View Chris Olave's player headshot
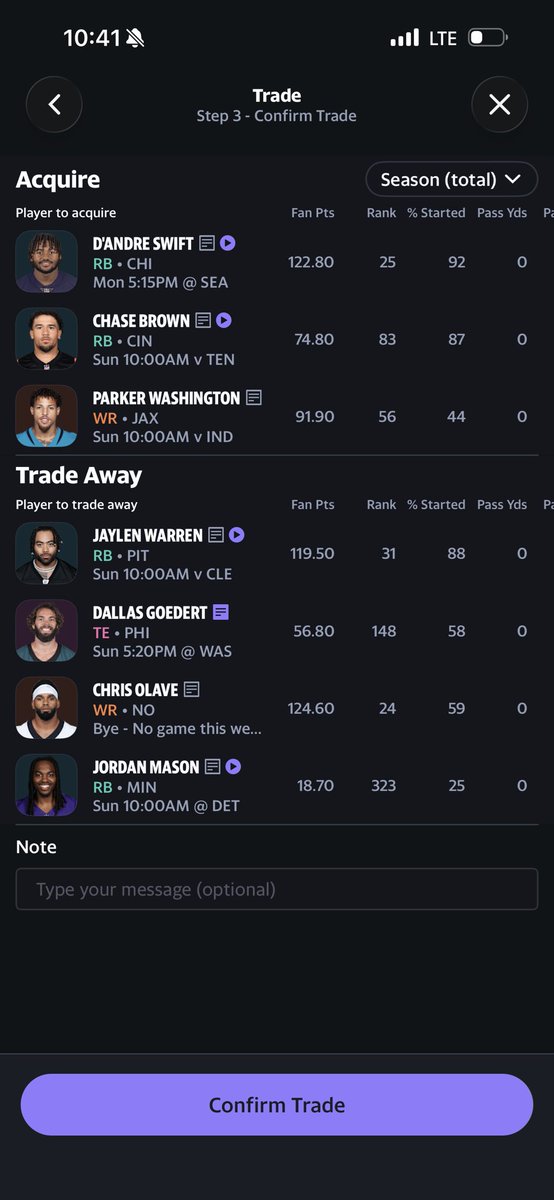 46,708
